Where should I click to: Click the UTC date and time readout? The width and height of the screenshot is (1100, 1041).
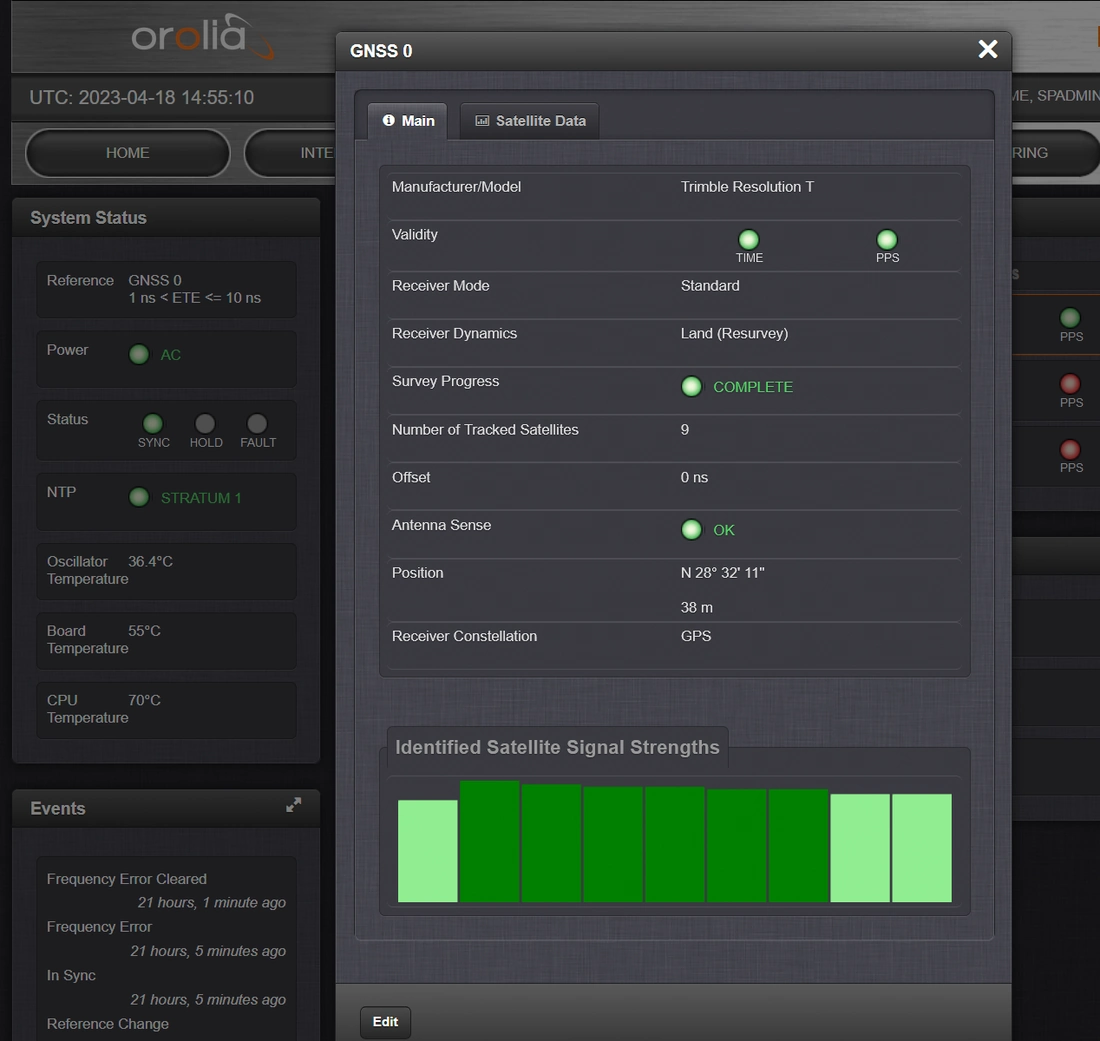[142, 98]
